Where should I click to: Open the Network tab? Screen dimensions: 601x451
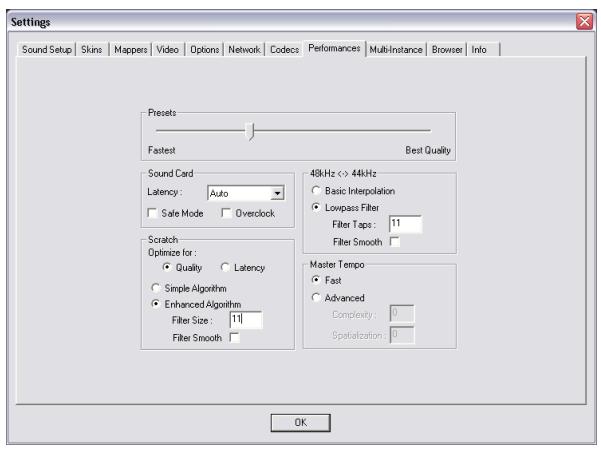pyautogui.click(x=244, y=49)
